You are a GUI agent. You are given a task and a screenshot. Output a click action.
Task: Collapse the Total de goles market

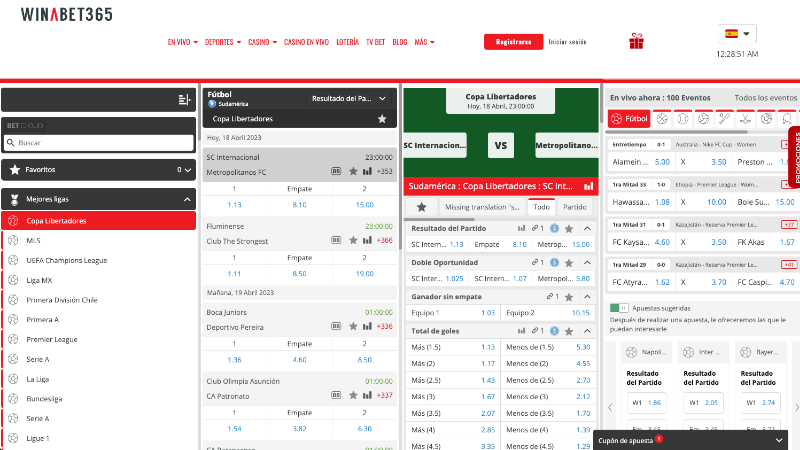click(x=587, y=331)
